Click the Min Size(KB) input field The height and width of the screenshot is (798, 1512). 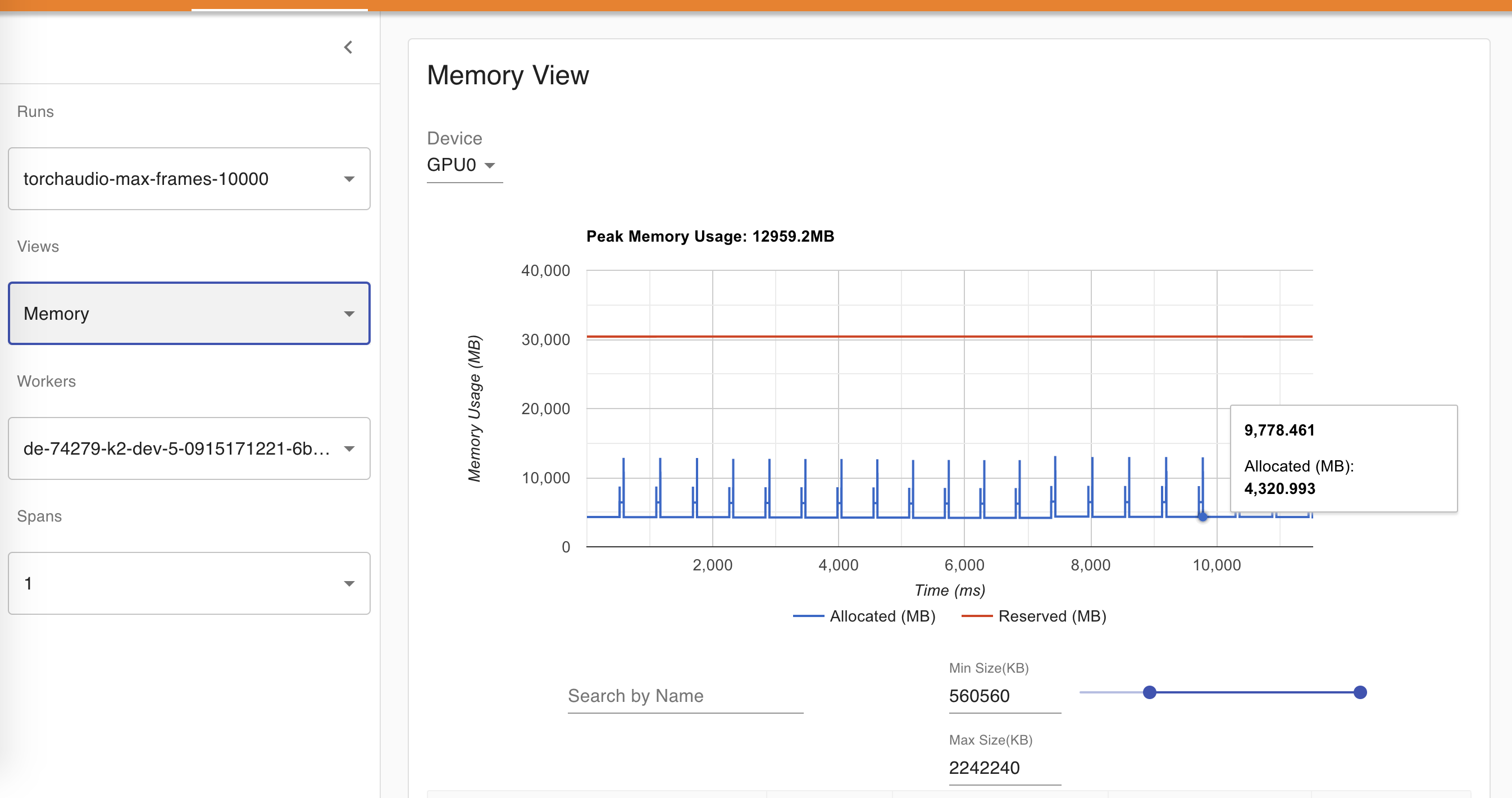click(1004, 696)
